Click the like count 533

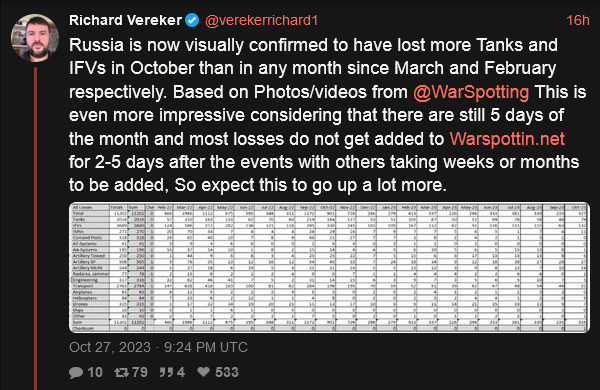(x=227, y=372)
